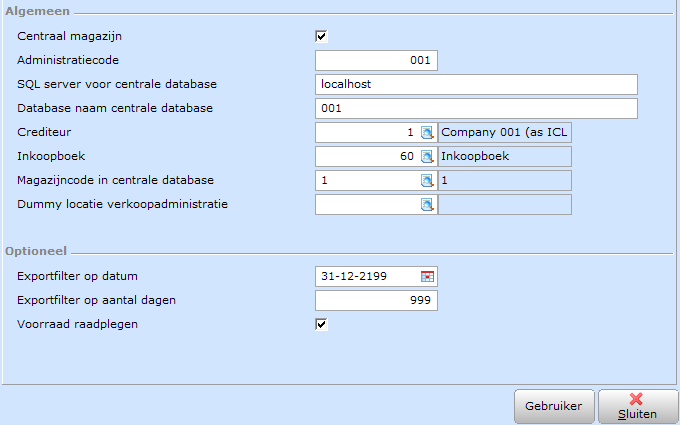Click the Crediteur number field
680x425 pixels.
[368, 132]
